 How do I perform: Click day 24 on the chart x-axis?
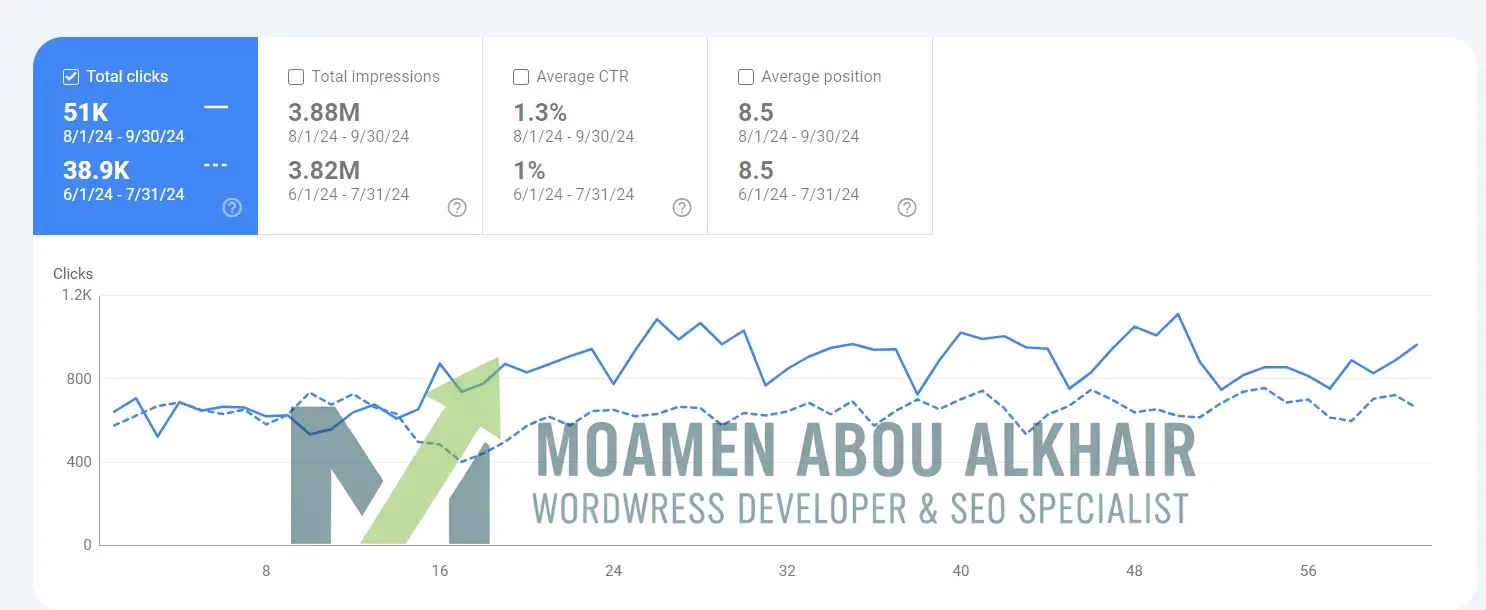coord(613,571)
